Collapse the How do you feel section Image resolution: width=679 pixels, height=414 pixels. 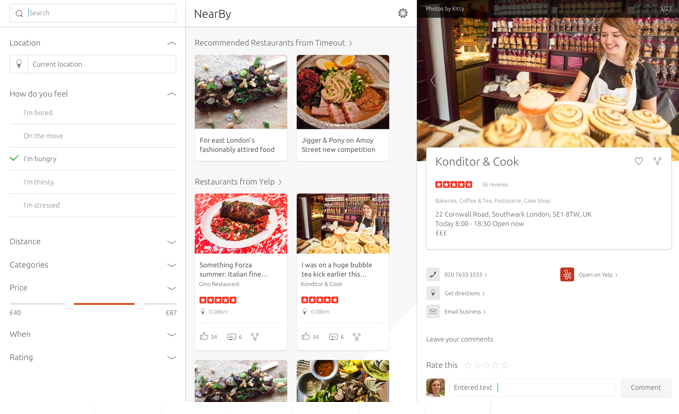click(x=171, y=94)
